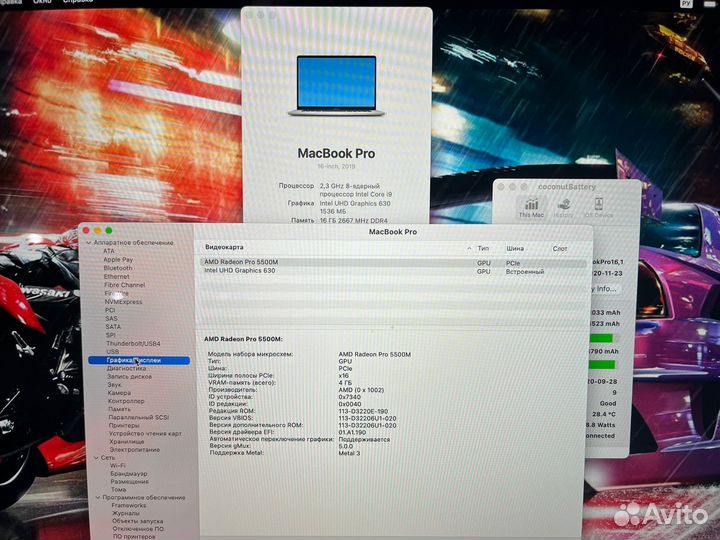This screenshot has height=540, width=720.
Task: Select This Mac tab in coconutBattery
Action: point(531,208)
